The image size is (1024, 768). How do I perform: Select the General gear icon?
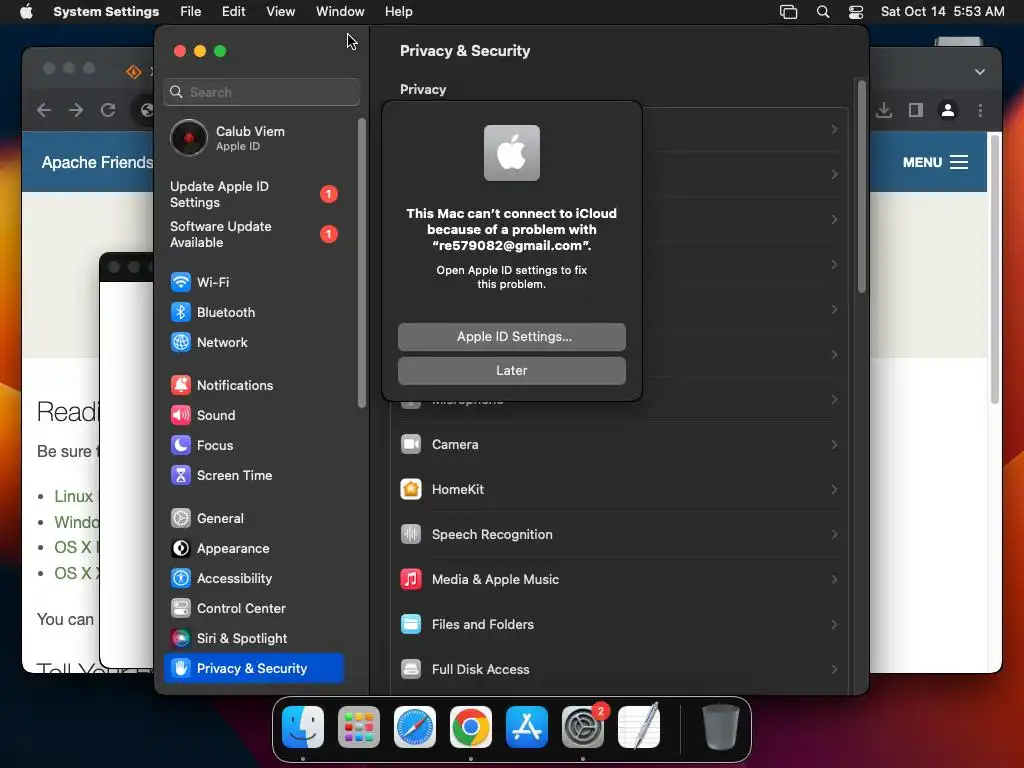(x=180, y=519)
